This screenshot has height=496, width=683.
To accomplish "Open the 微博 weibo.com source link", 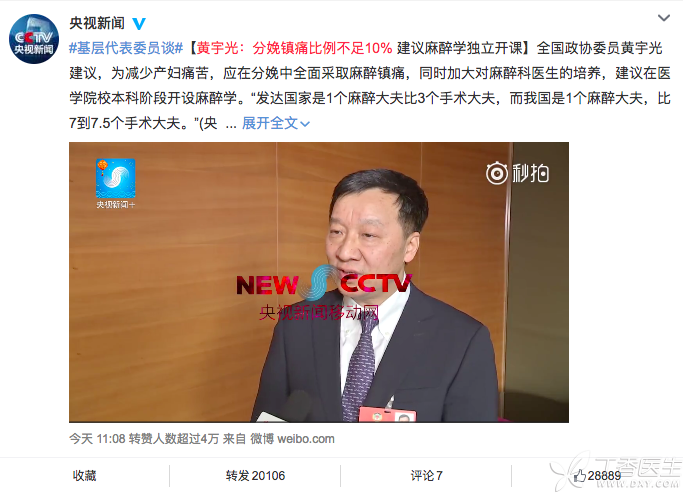I will [x=292, y=439].
